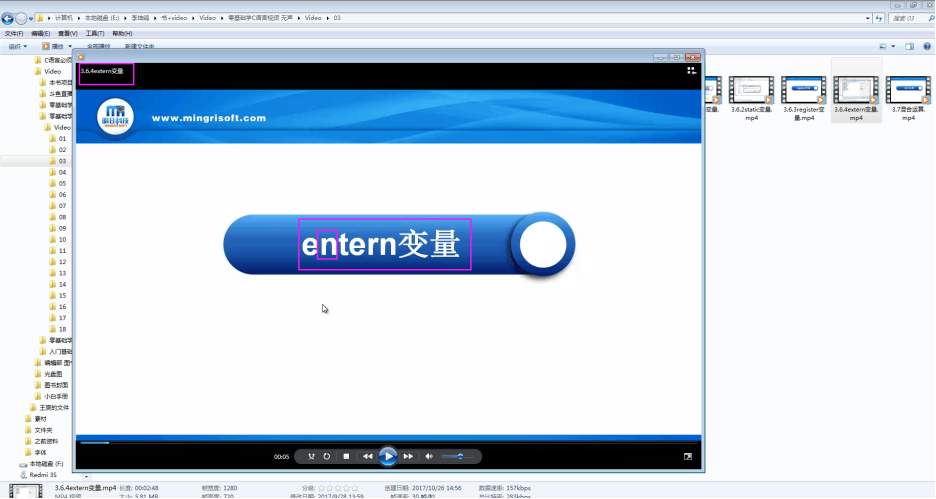The height and width of the screenshot is (499, 936).
Task: Open the dropdown arrow after 计算机 breadcrumb
Action: [78, 19]
